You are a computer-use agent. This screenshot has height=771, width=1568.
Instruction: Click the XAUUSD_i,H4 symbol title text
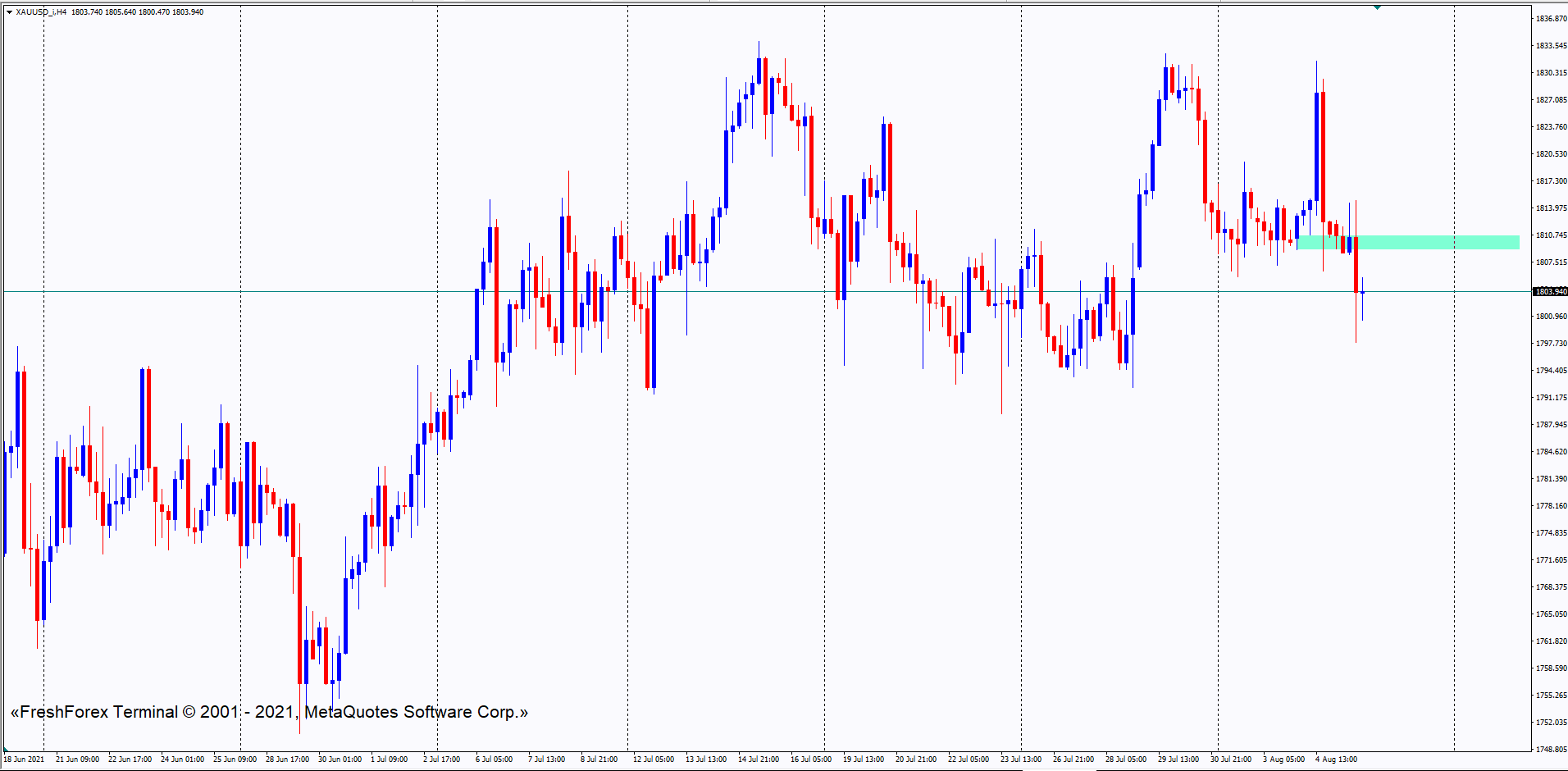[41, 12]
